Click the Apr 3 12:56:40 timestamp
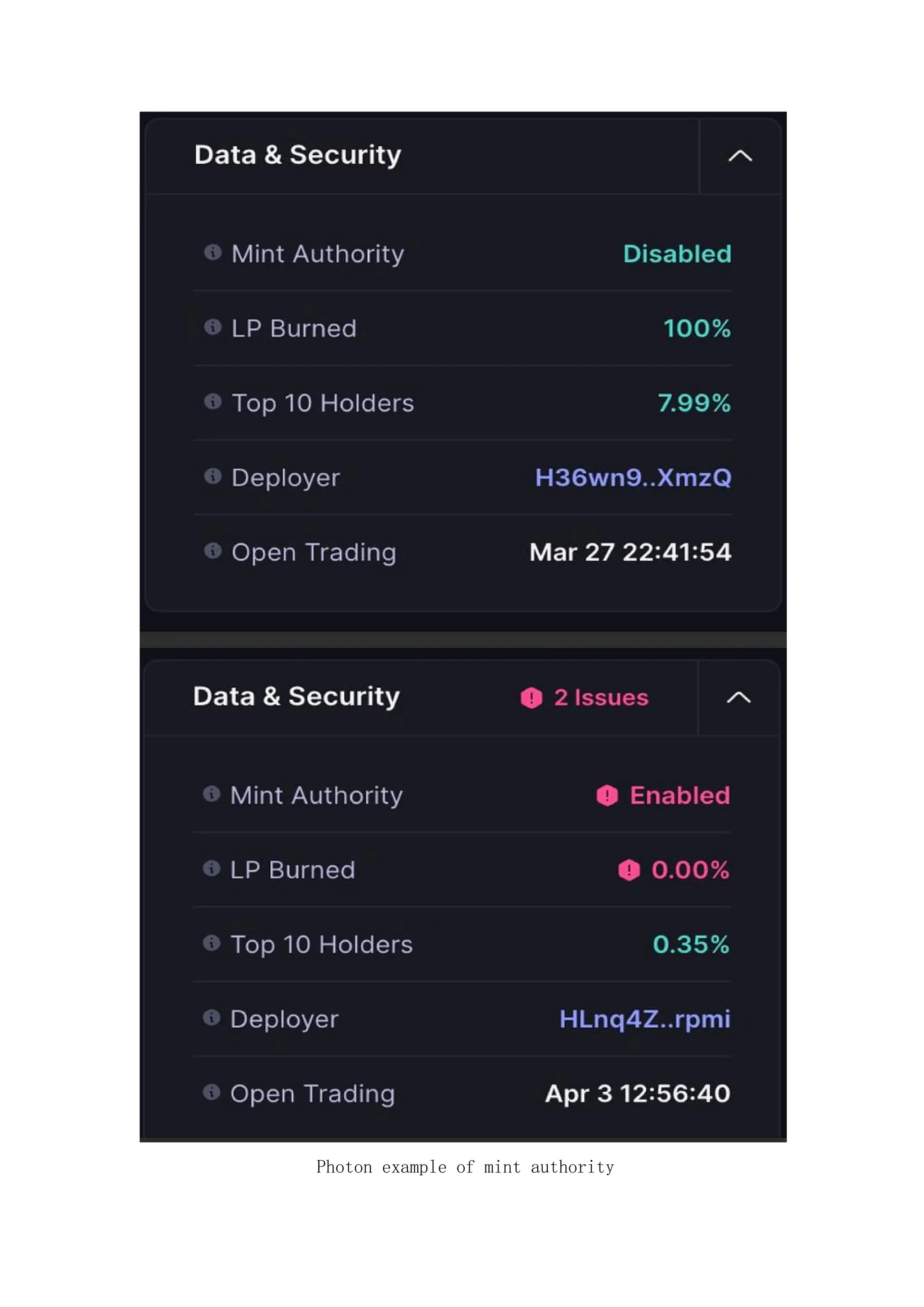 [x=637, y=1094]
